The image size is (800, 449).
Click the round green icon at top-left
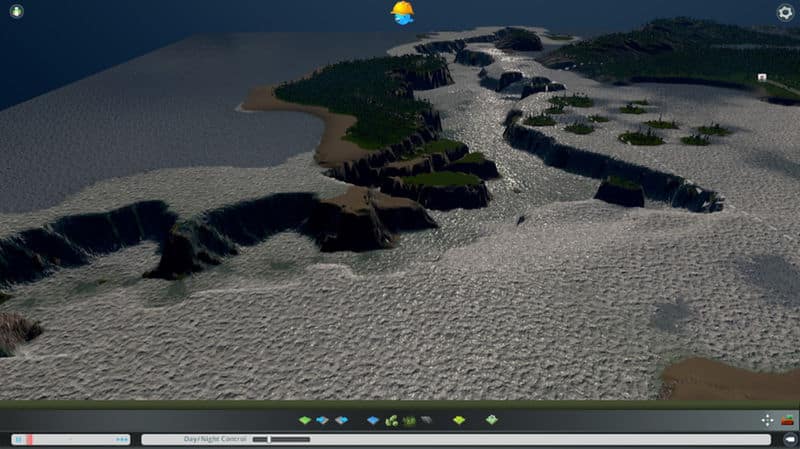pos(16,12)
